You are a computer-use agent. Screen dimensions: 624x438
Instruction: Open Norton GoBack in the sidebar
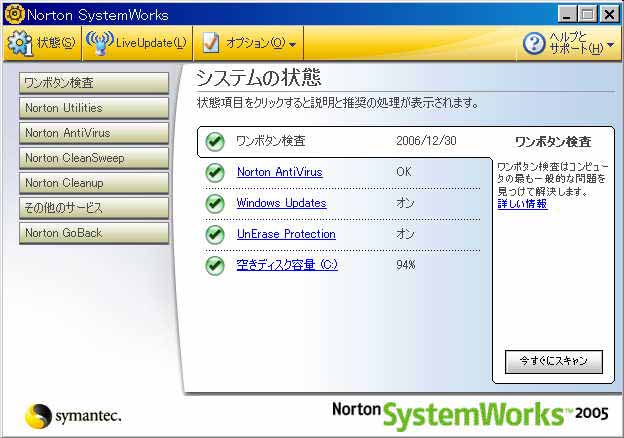tap(94, 233)
